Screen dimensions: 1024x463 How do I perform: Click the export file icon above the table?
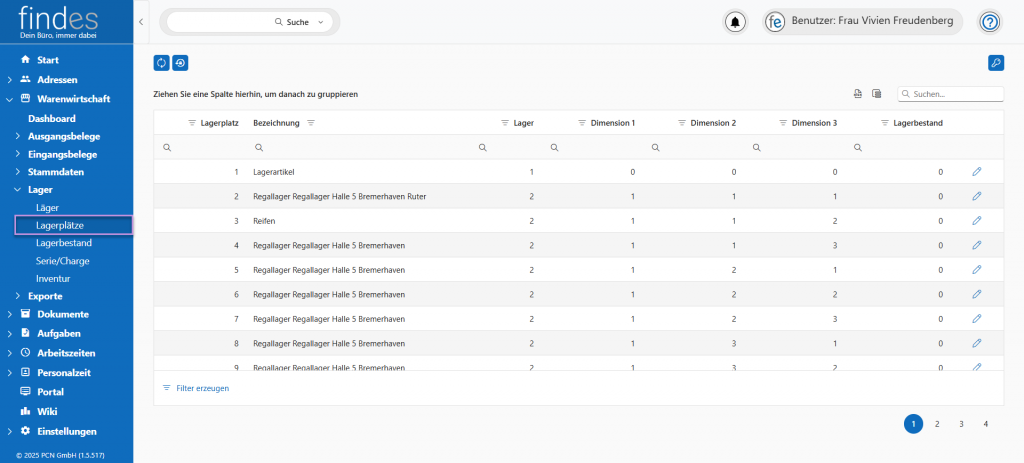(x=857, y=94)
